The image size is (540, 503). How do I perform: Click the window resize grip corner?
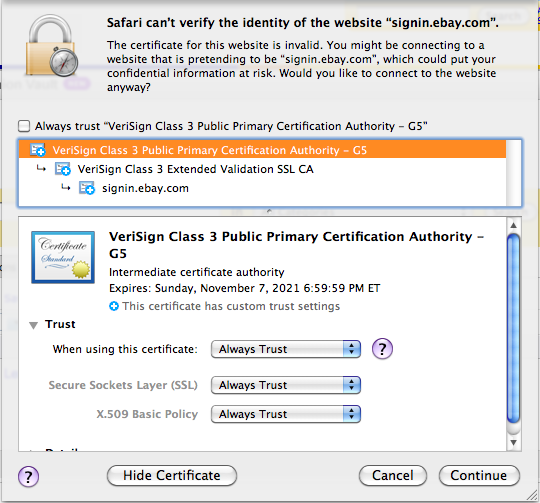click(x=532, y=495)
